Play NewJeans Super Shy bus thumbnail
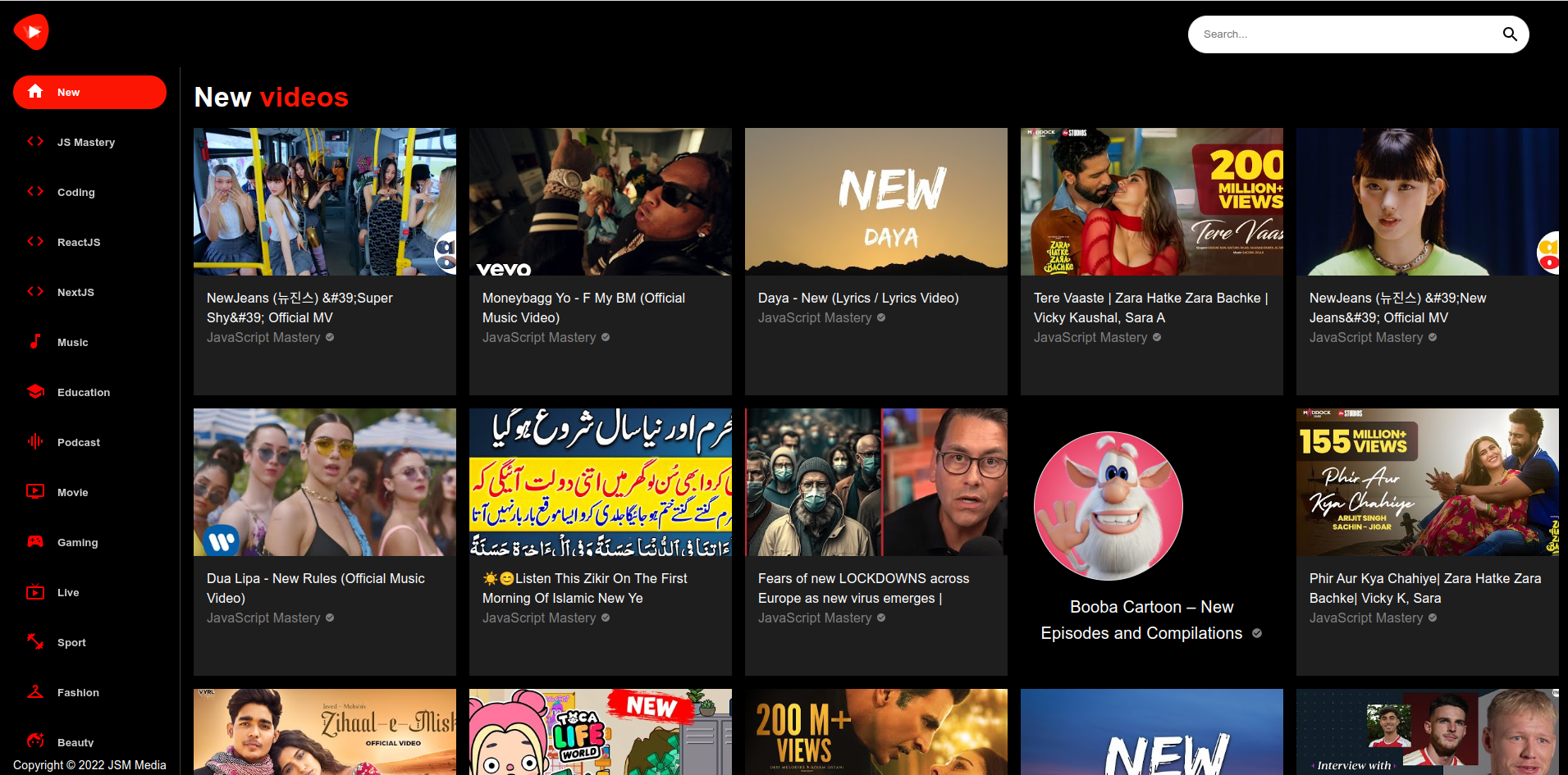Image resolution: width=1568 pixels, height=775 pixels. click(325, 202)
